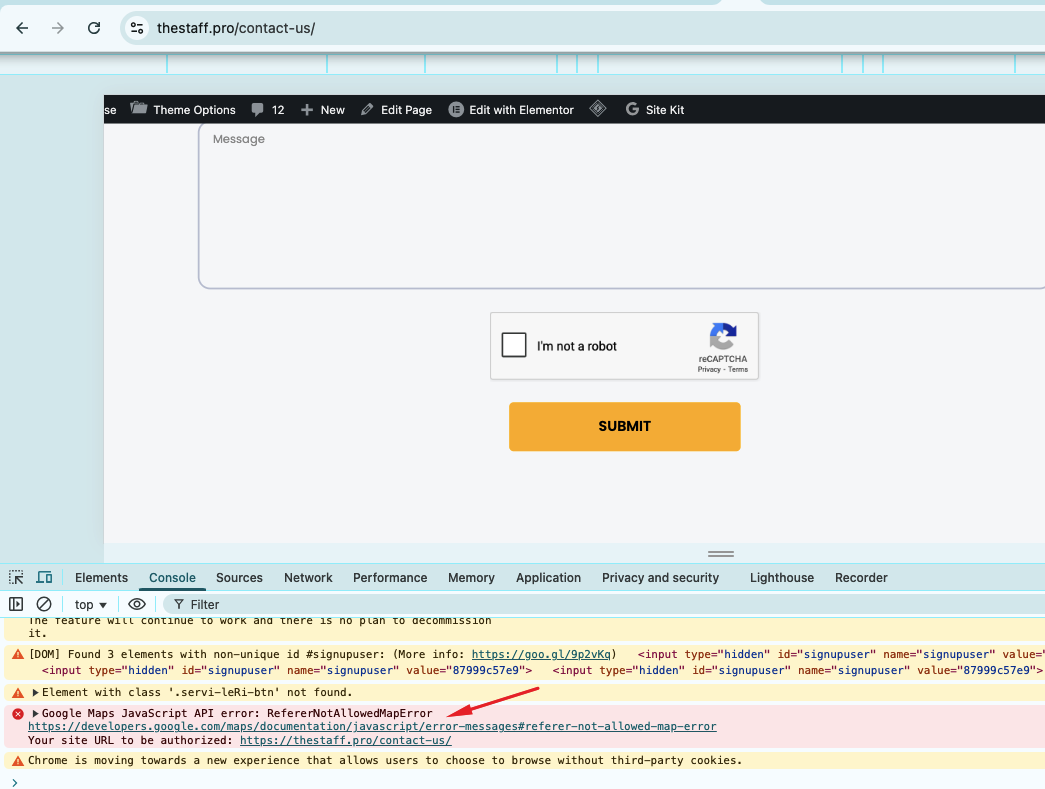Click the reCAPTCHA logo
This screenshot has height=789, width=1045.
point(723,337)
